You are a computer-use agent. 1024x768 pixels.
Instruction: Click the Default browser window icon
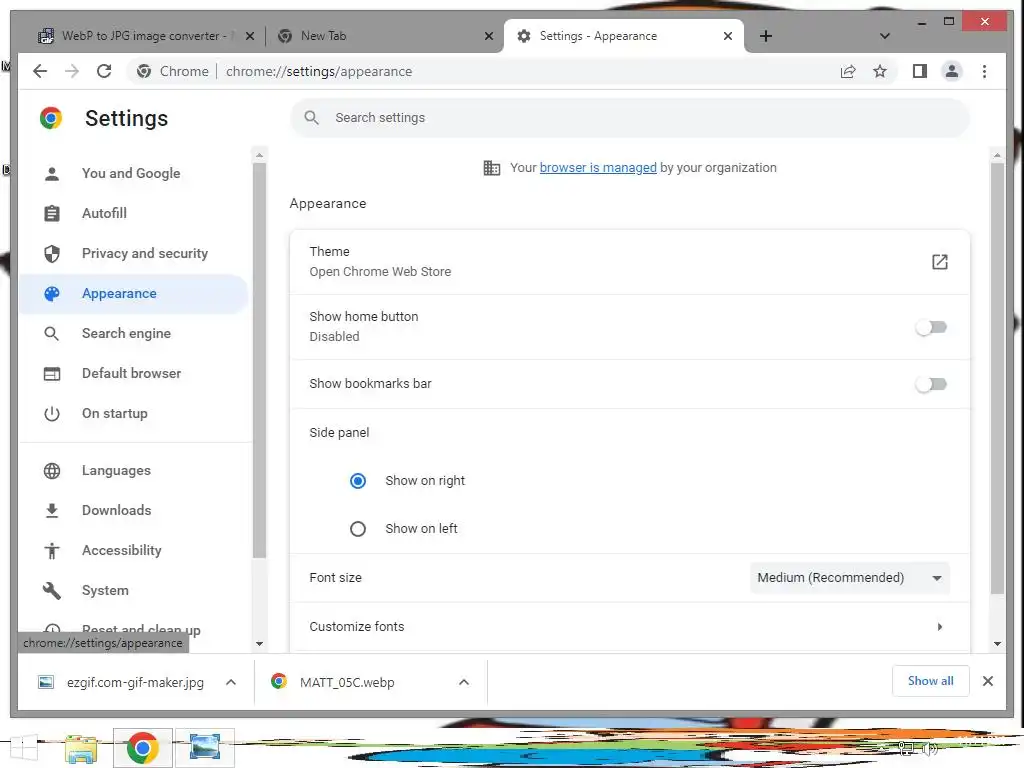(52, 374)
